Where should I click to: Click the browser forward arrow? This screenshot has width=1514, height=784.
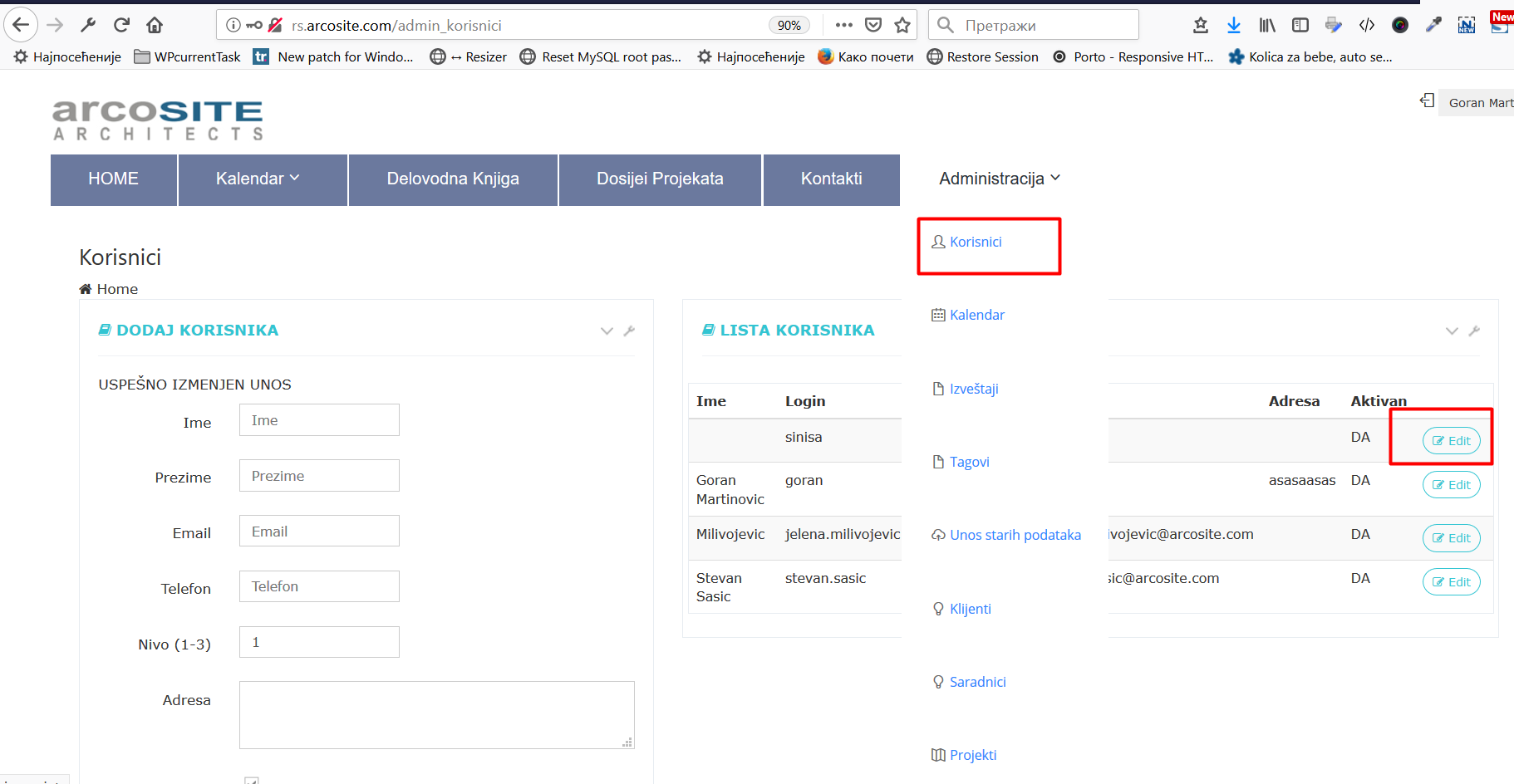click(55, 25)
